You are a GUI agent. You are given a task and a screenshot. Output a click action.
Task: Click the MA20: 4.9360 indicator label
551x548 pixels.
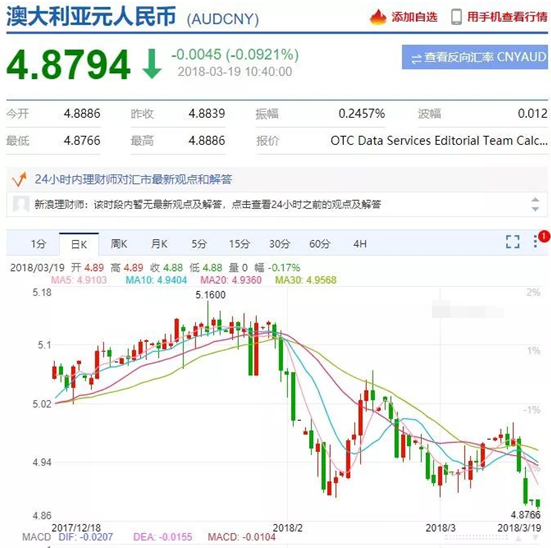coord(231,280)
